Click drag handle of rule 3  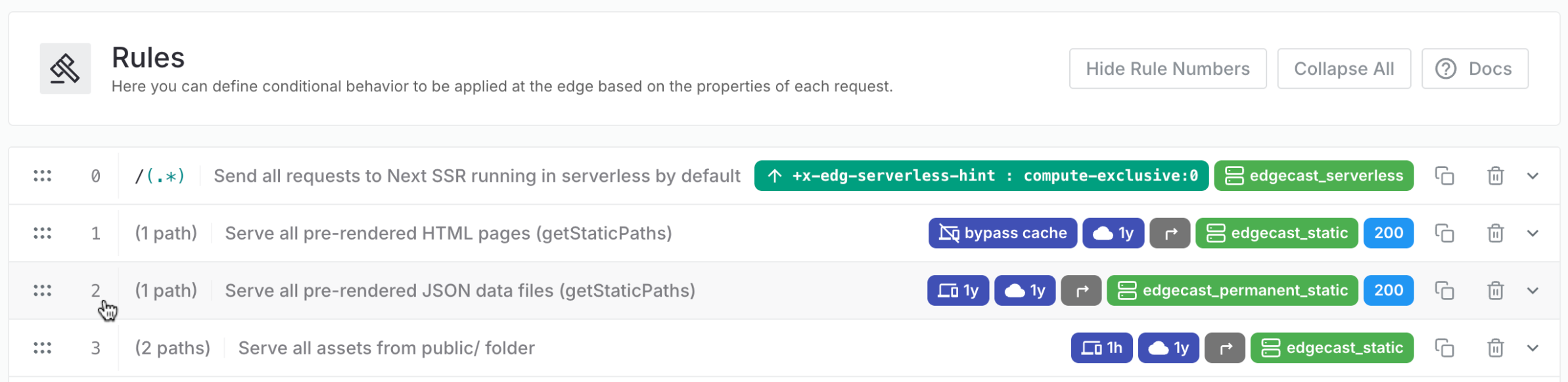[43, 348]
